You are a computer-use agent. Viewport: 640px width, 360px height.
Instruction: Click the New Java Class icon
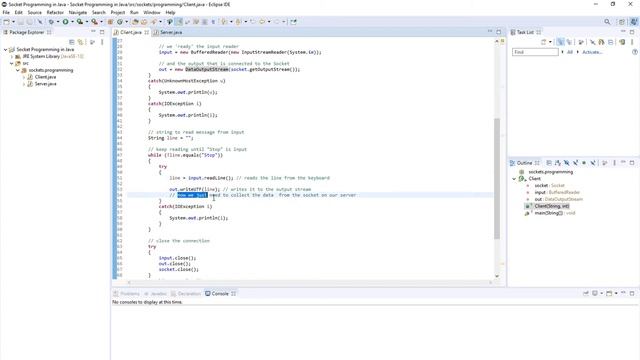point(120,22)
